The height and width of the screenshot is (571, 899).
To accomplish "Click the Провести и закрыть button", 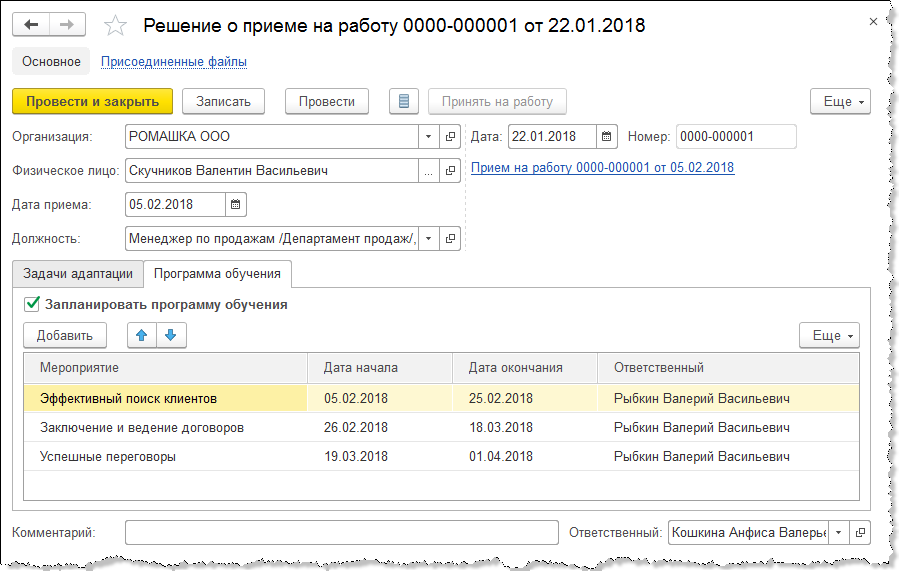I will click(x=92, y=101).
